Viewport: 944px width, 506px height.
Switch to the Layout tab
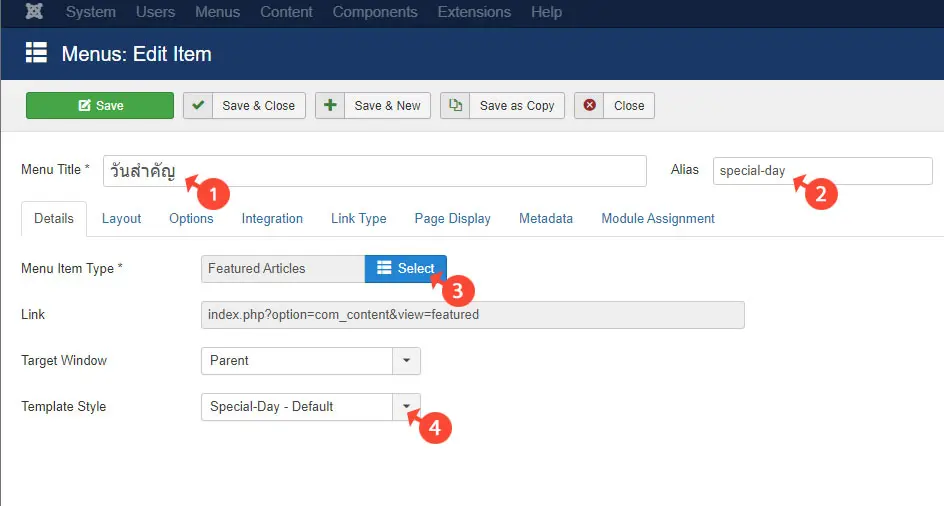[x=121, y=218]
